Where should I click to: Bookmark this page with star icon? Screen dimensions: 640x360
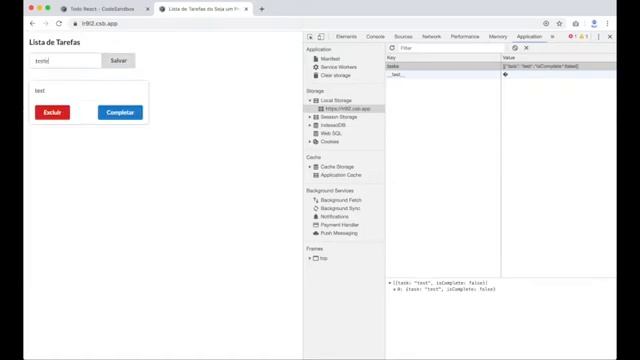click(x=559, y=24)
